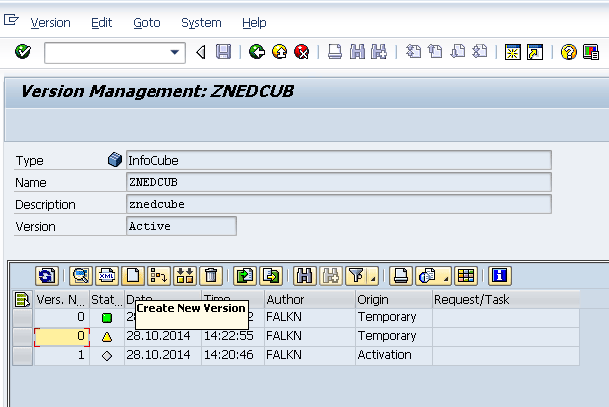The image size is (609, 407).
Task: Click the Customize Local Layout icon
Action: point(591,52)
